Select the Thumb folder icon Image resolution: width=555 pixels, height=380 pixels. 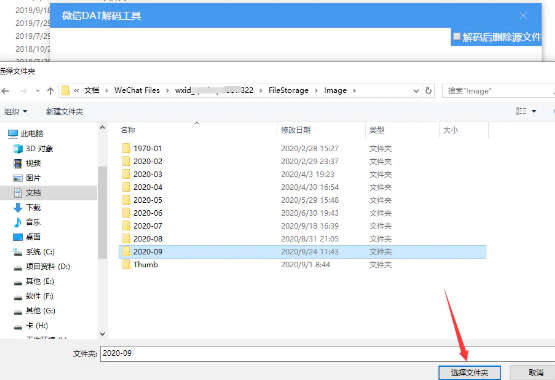[x=126, y=265]
